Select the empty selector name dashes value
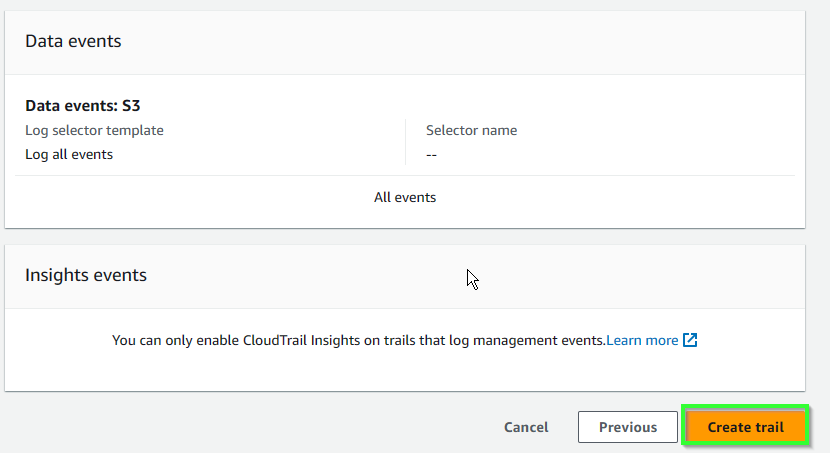The width and height of the screenshot is (830, 453). coord(431,155)
